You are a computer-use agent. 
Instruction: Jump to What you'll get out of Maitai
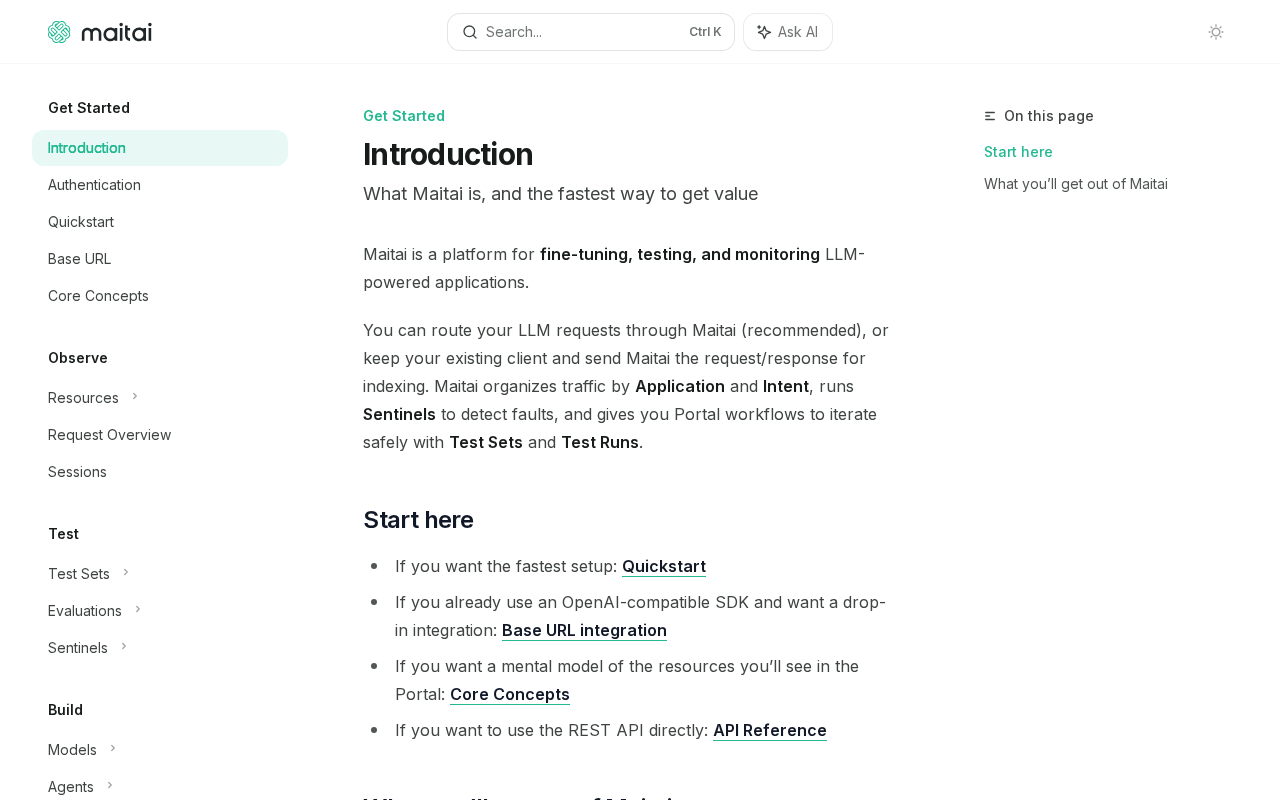click(1076, 184)
